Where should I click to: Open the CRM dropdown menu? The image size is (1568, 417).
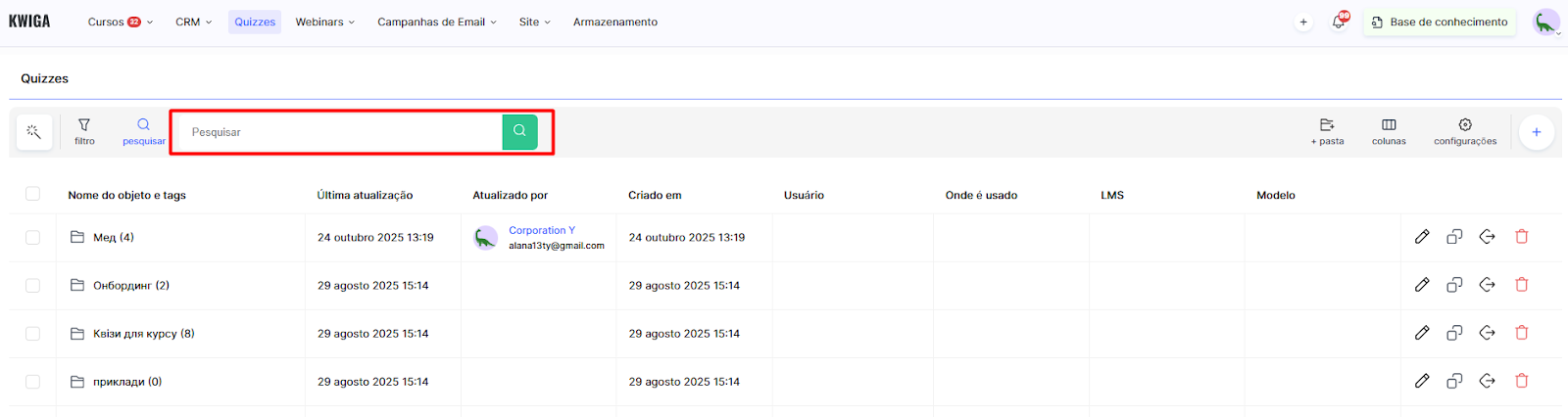193,22
